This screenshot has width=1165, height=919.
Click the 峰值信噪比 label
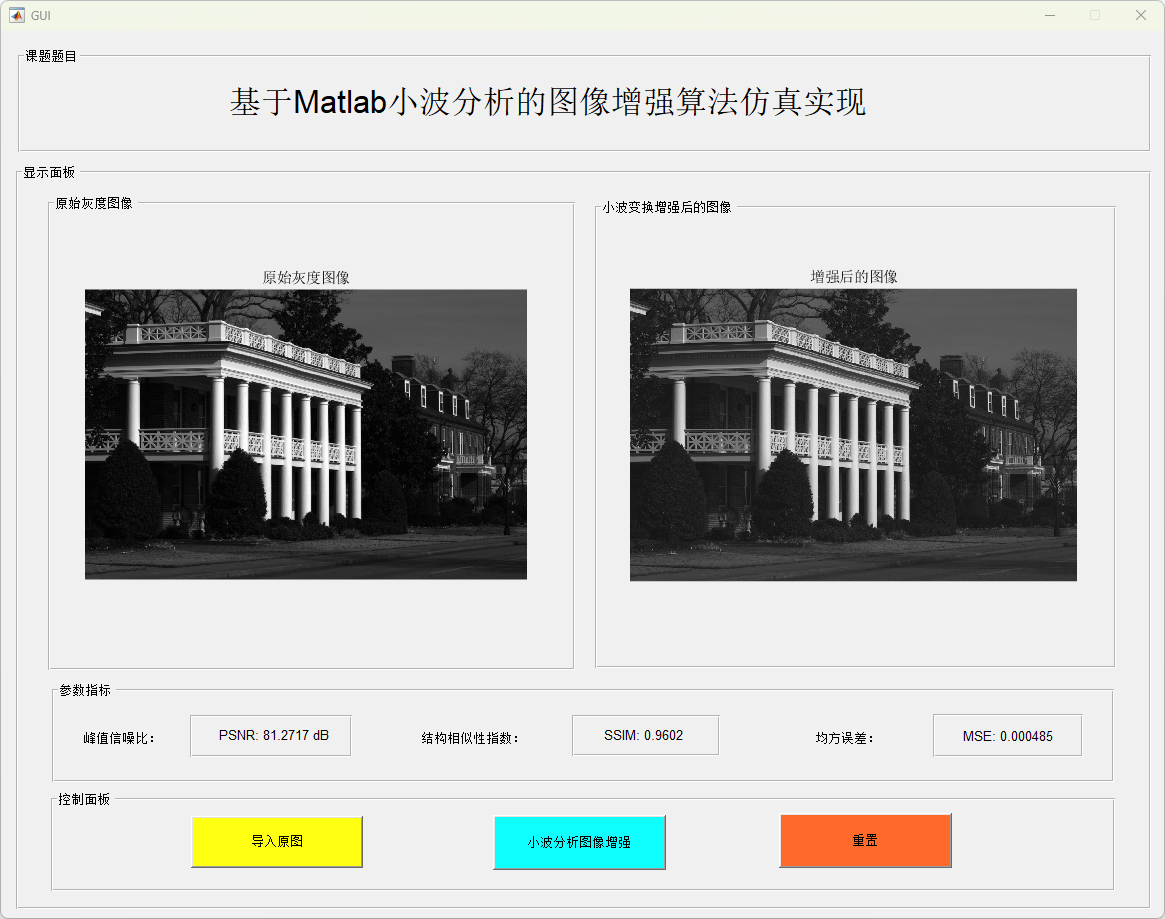point(119,739)
